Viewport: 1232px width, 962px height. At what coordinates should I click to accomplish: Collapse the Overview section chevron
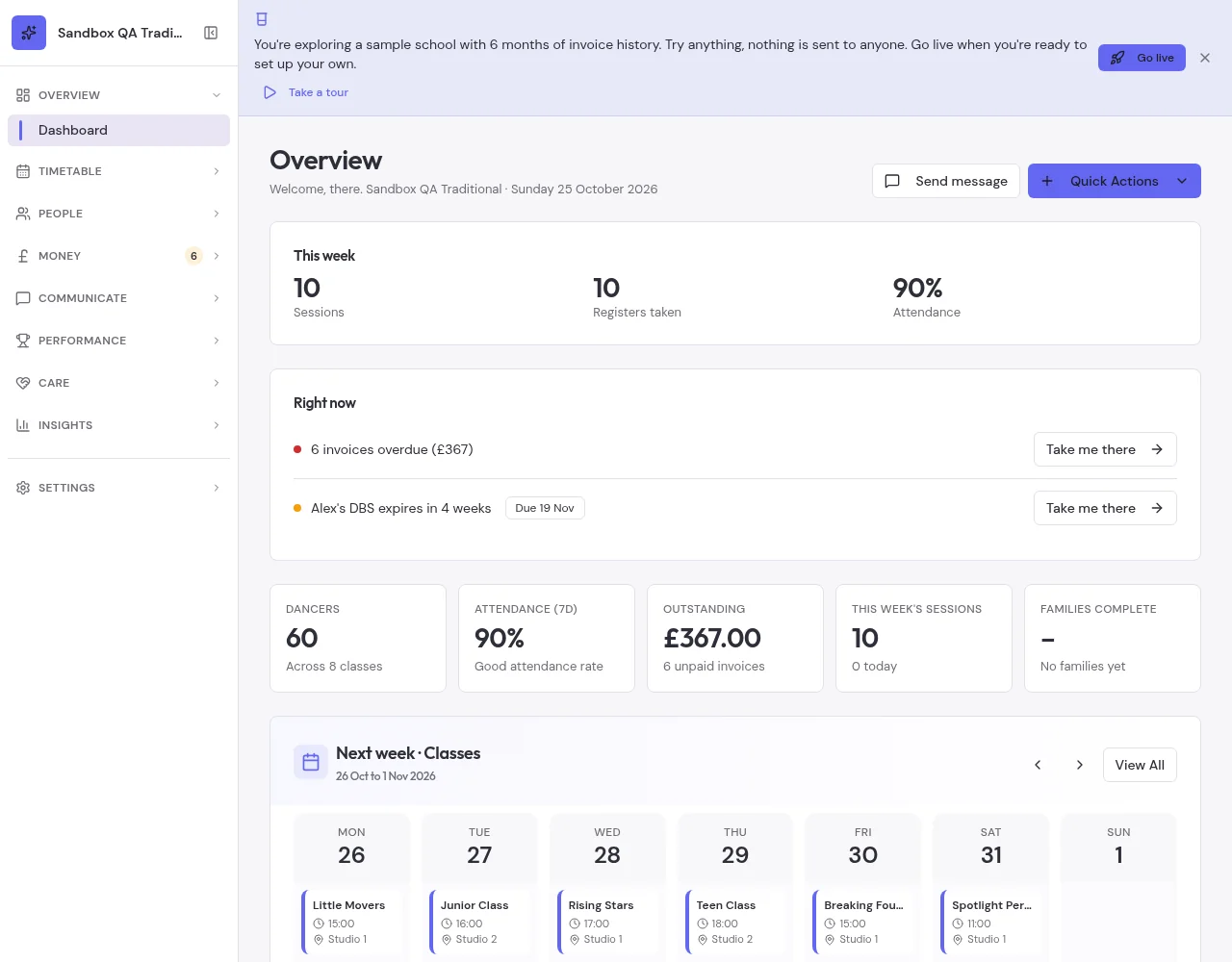coord(217,95)
